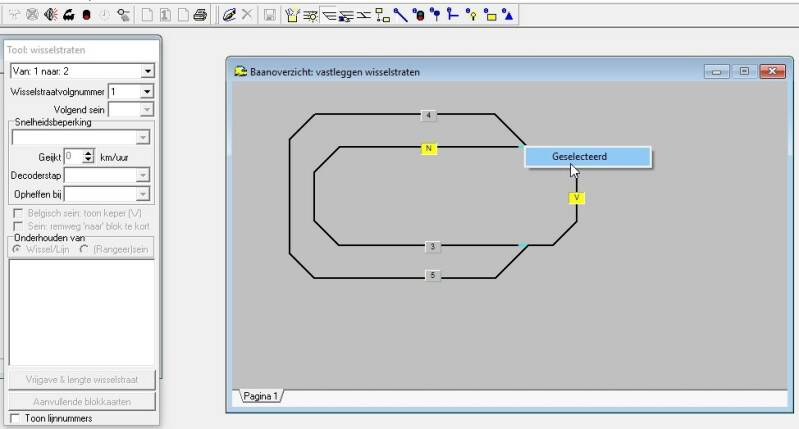Viewport: 799px width, 429px height.
Task: Click the 'Geselecteerd' context menu item
Action: coord(588,156)
